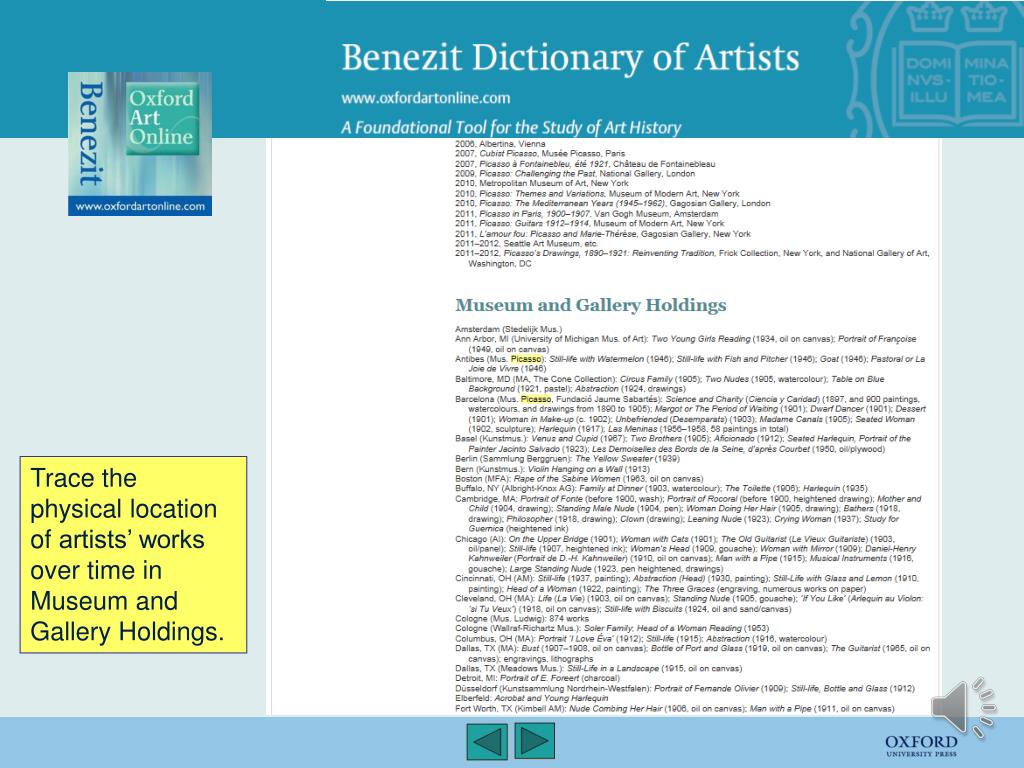Select the Cleveland, OH (MA) entry
Image resolution: width=1024 pixels, height=768 pixels.
689,603
